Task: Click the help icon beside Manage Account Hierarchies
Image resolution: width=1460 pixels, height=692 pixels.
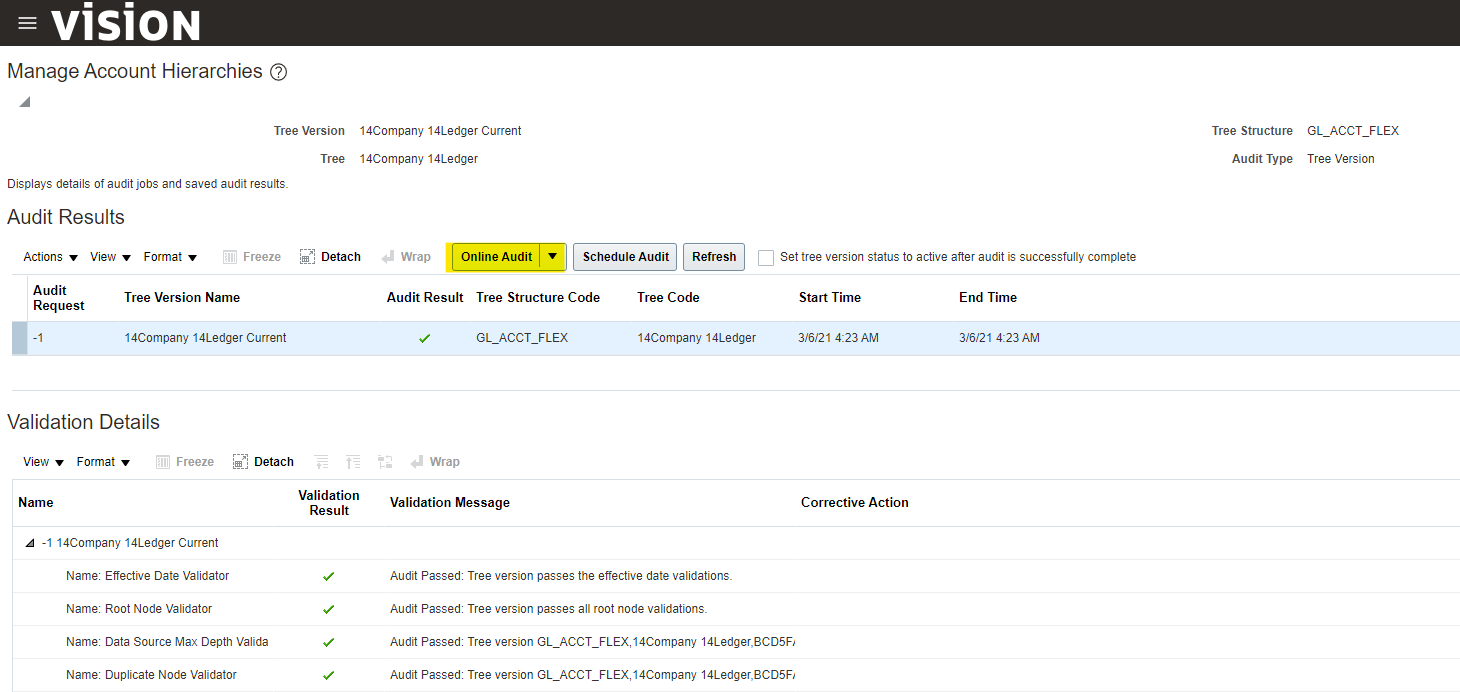Action: point(279,72)
